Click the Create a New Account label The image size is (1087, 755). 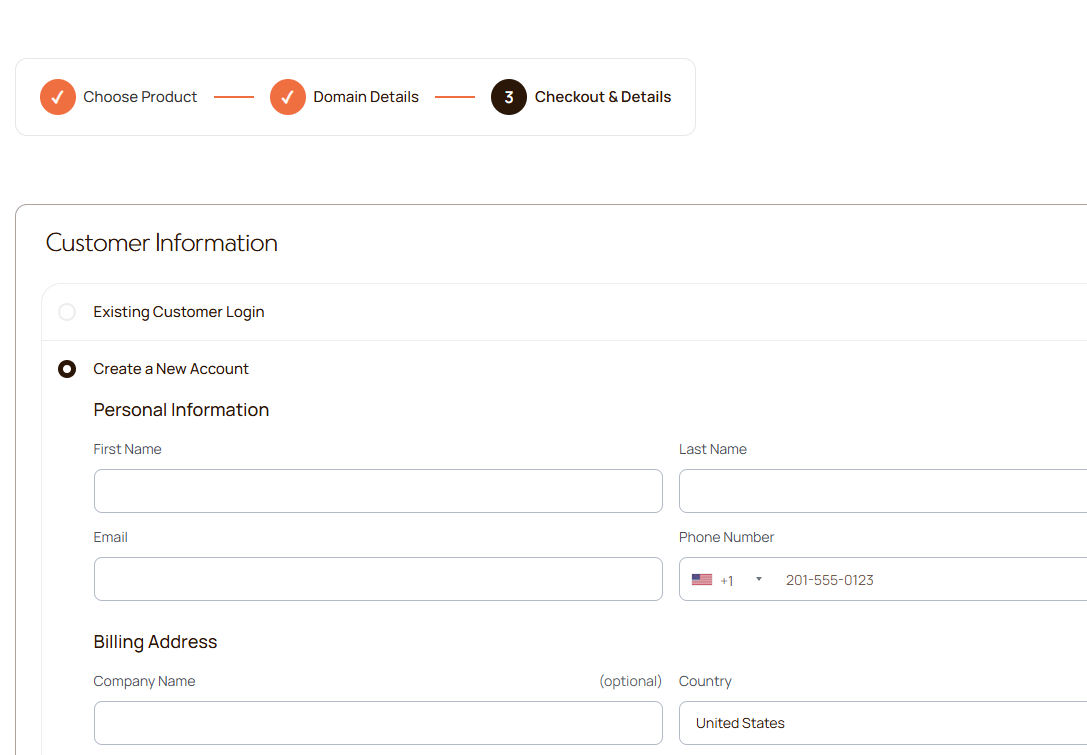[x=171, y=369]
